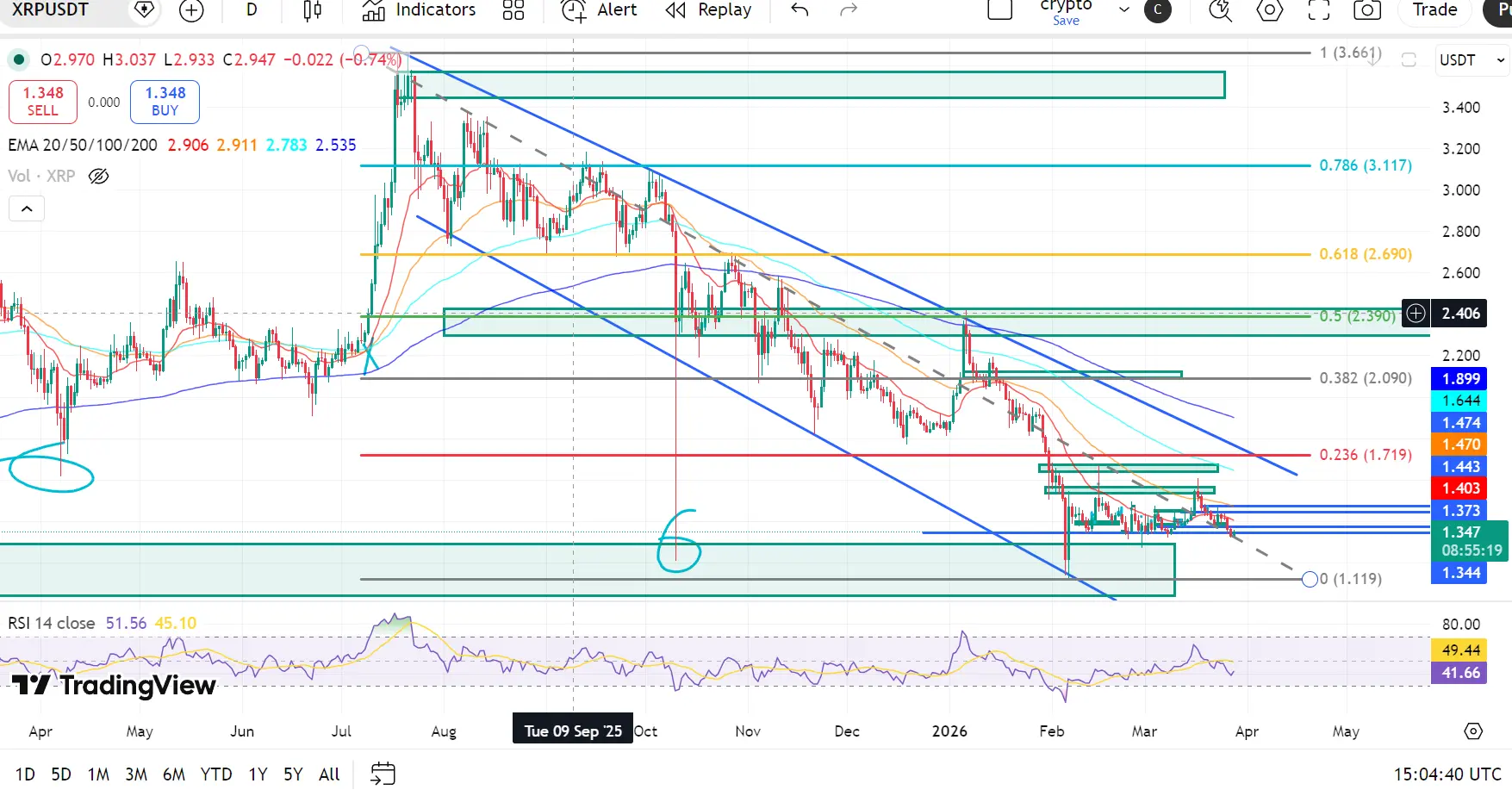Click the add symbol plus icon
1512x796 pixels.
click(x=191, y=10)
